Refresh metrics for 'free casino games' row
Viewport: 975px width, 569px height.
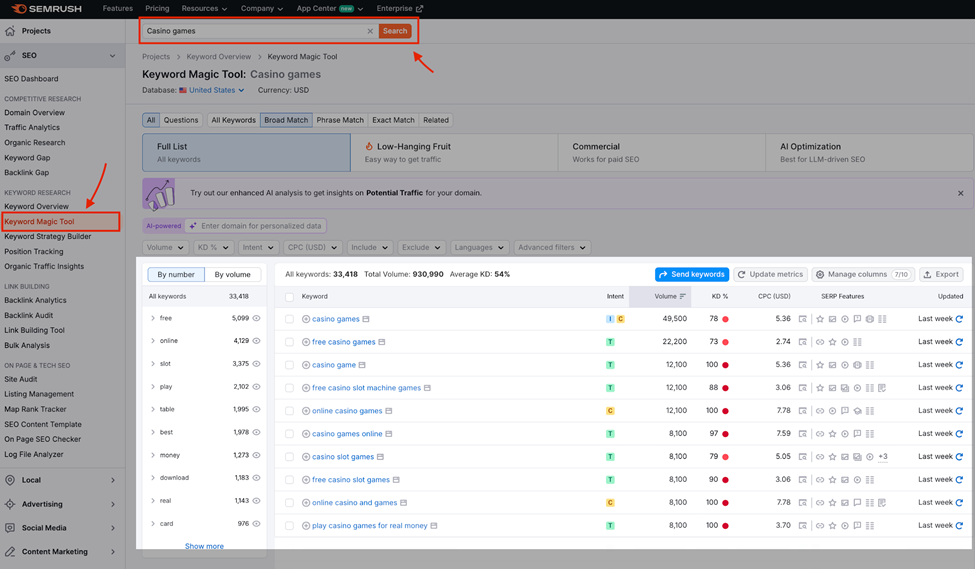(959, 342)
